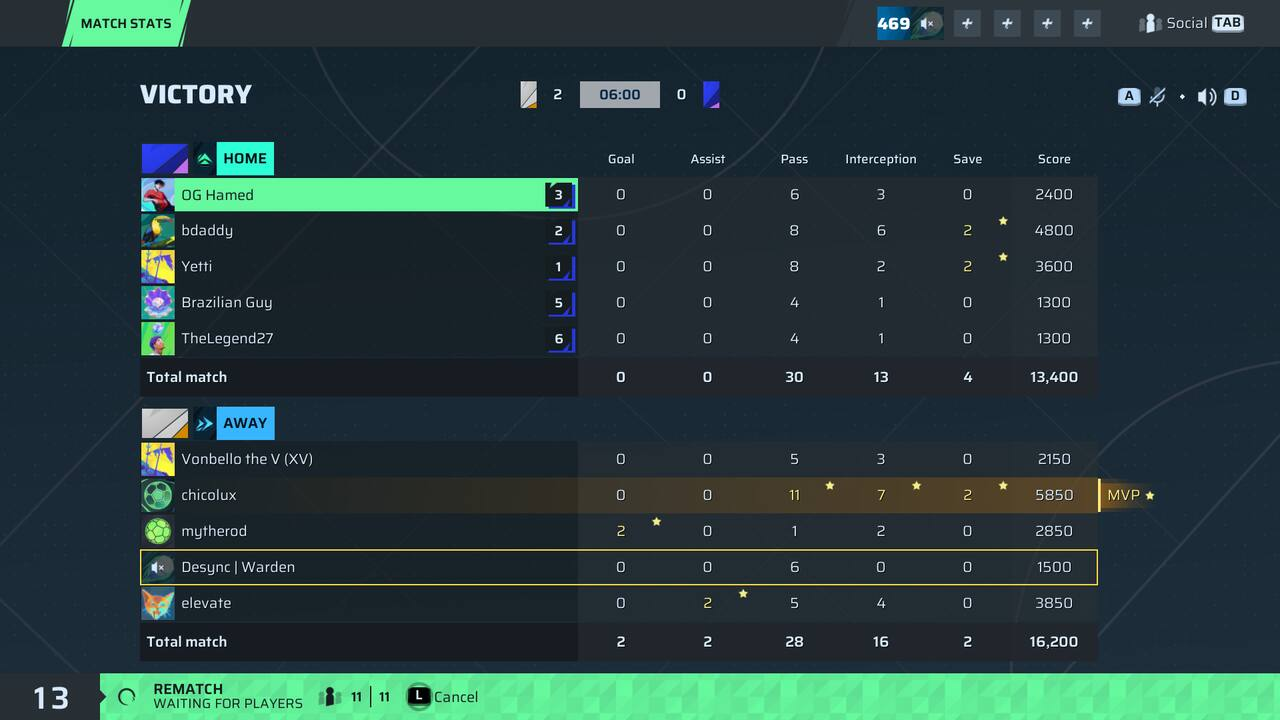The width and height of the screenshot is (1280, 720).
Task: Select player name mytherod
Action: click(x=214, y=531)
